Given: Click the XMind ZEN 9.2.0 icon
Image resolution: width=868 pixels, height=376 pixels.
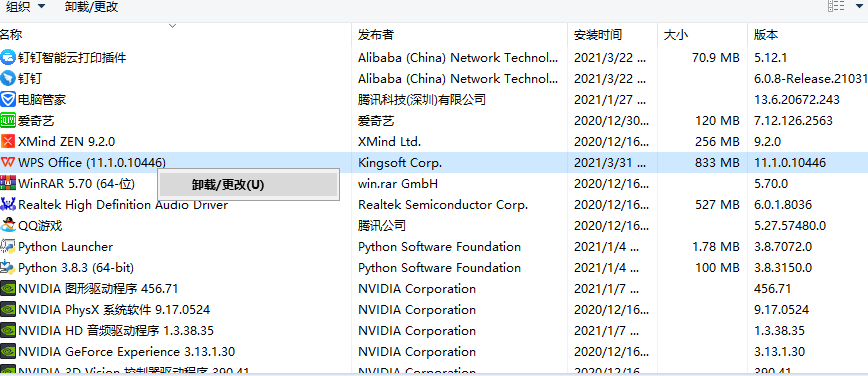Looking at the screenshot, I should 8,141.
